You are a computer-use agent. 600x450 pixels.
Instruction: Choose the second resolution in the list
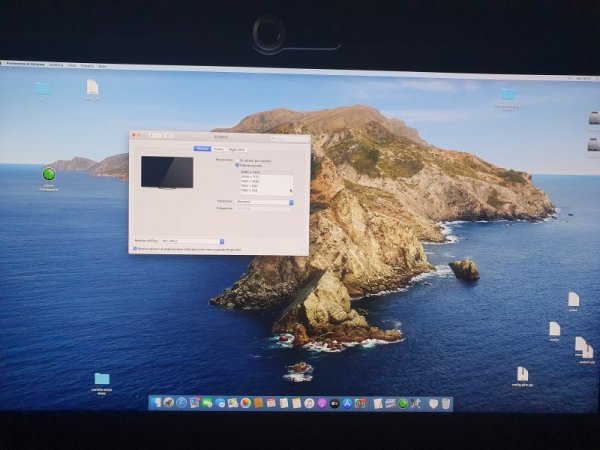(266, 177)
